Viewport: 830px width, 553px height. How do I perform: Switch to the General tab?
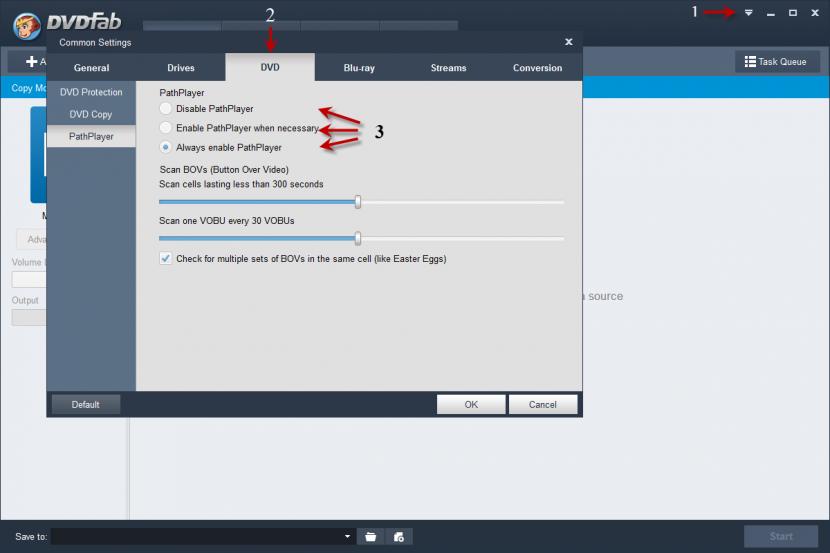92,68
